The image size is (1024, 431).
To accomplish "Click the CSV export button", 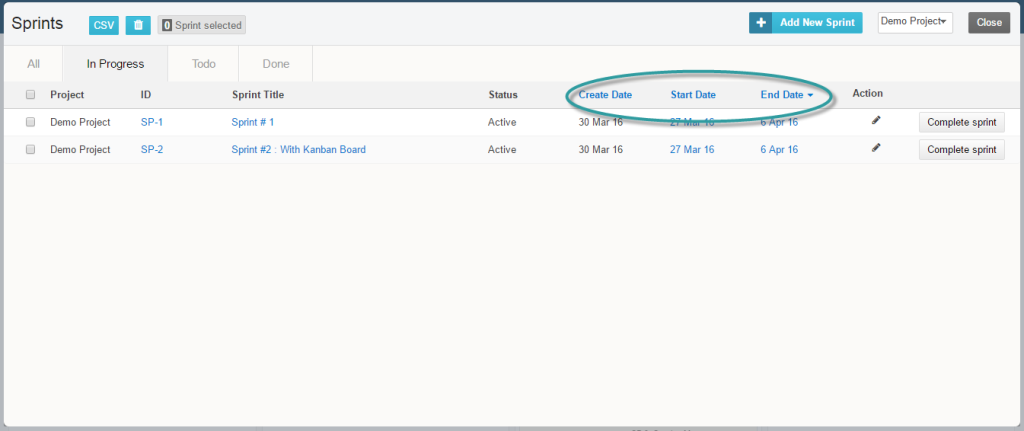I will 104,25.
